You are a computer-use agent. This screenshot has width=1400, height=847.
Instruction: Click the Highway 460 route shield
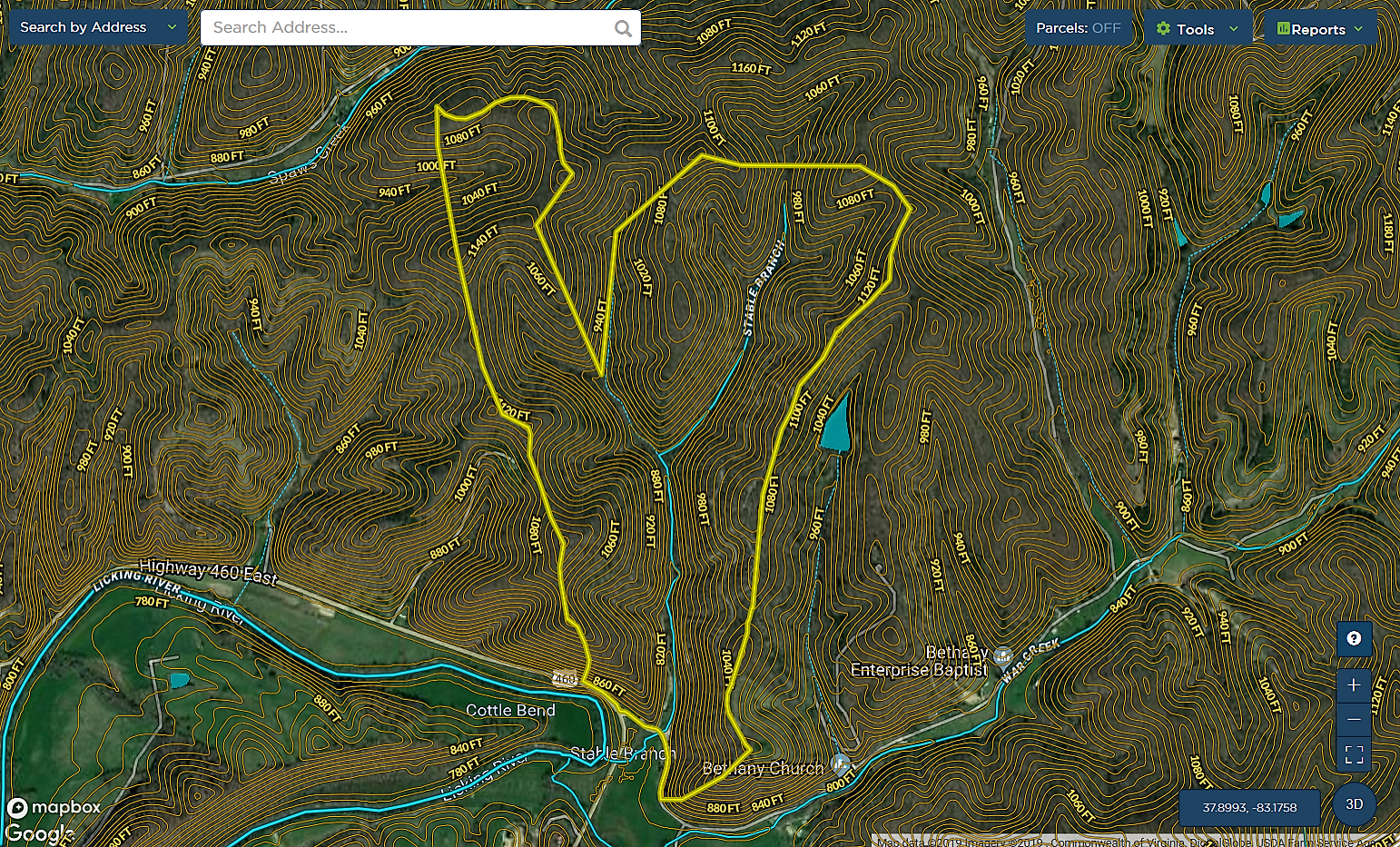(565, 678)
